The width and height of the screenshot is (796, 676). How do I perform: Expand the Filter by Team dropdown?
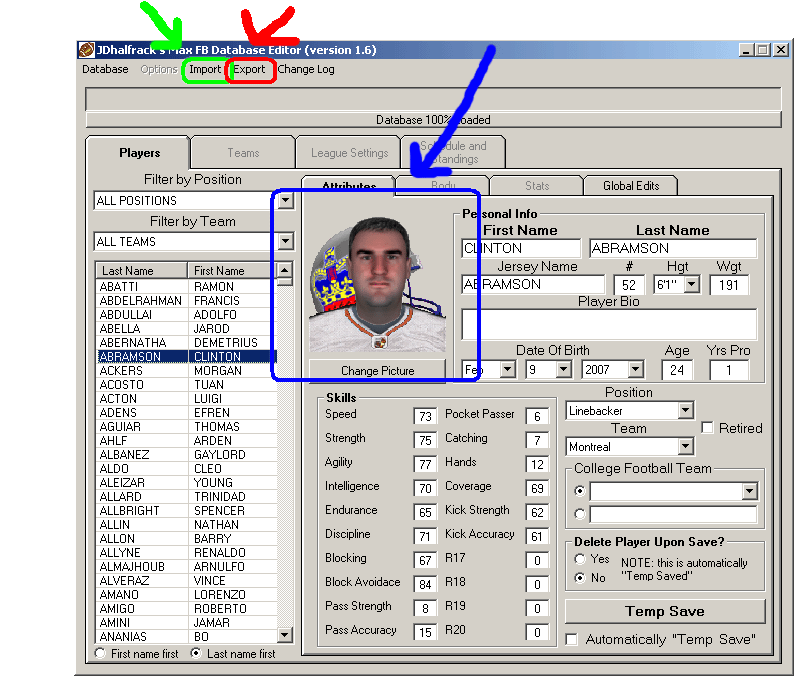286,242
